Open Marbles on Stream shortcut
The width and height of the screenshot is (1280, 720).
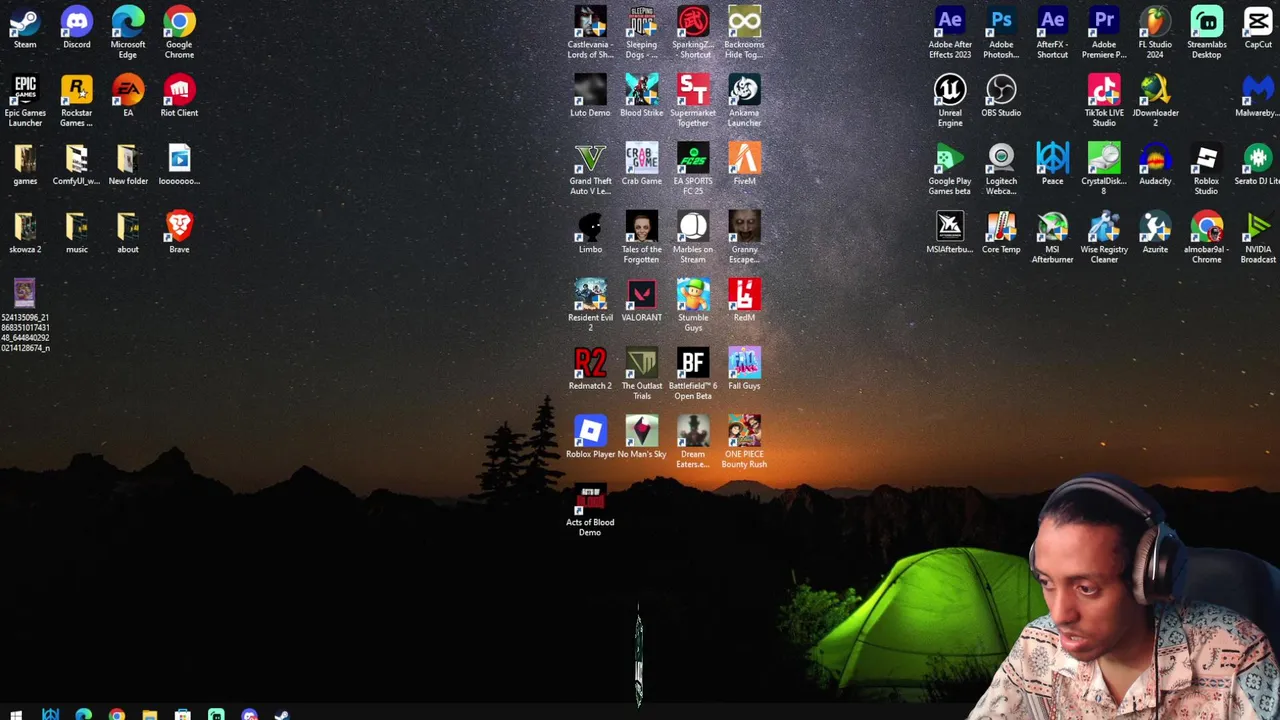[693, 227]
